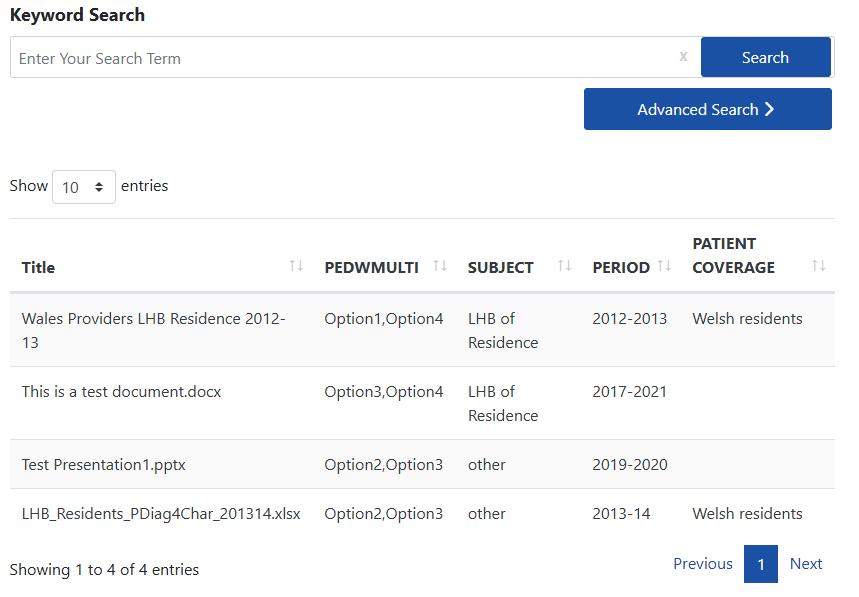The image size is (859, 597).
Task: Click 'Showing 1 to 4 of 4 entries' text
Action: point(104,570)
